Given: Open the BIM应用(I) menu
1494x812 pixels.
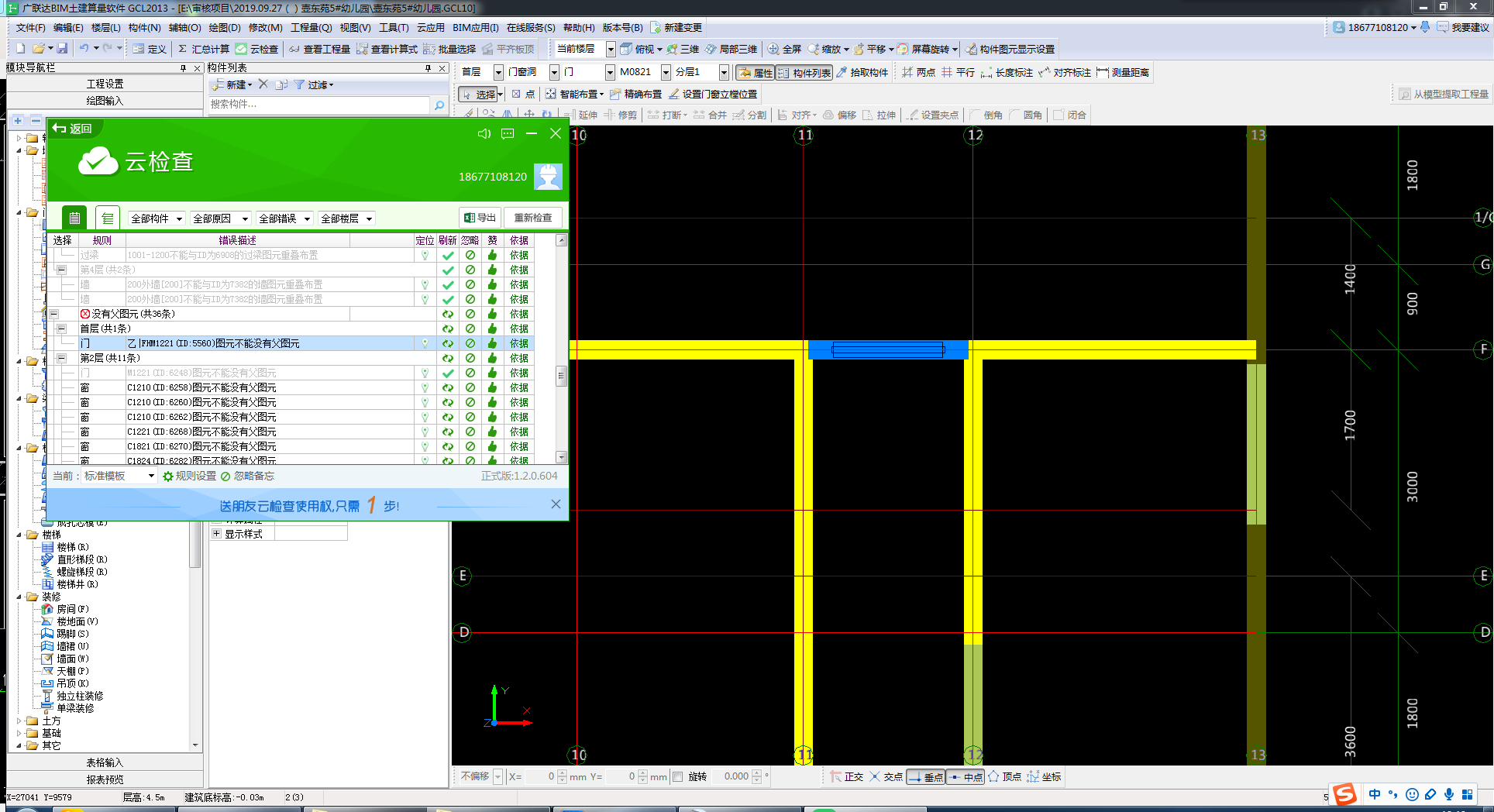Looking at the screenshot, I should click(476, 27).
